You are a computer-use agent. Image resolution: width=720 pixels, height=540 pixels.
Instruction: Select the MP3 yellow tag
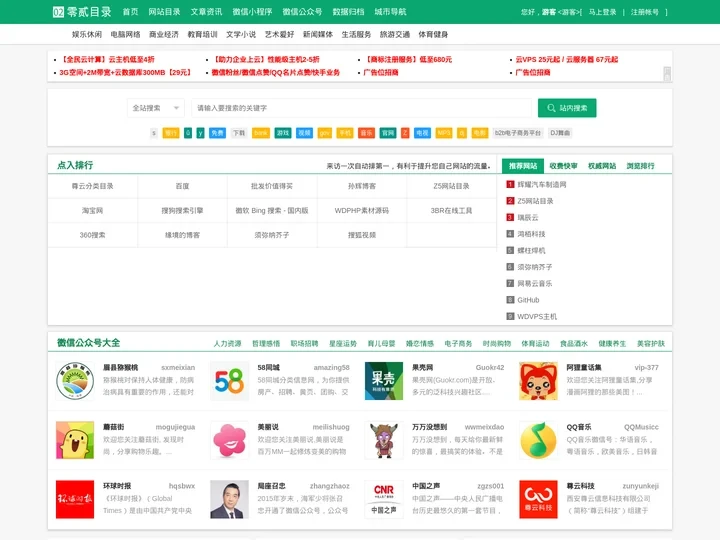[444, 133]
